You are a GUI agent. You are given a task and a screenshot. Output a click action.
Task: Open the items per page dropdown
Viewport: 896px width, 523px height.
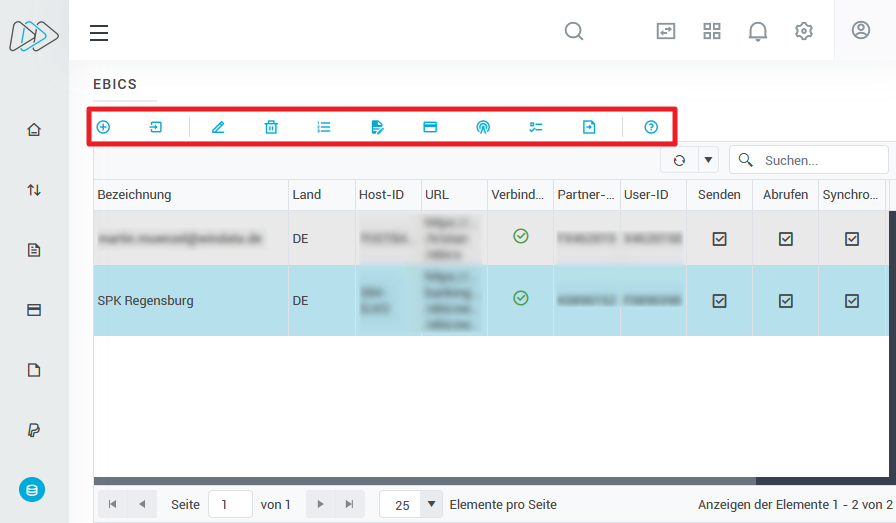tap(431, 505)
